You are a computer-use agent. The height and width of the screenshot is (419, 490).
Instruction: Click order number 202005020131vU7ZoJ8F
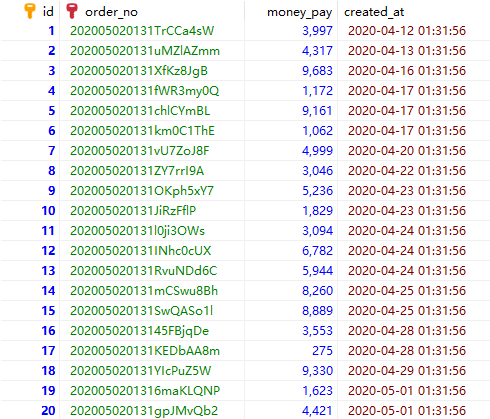click(x=140, y=151)
